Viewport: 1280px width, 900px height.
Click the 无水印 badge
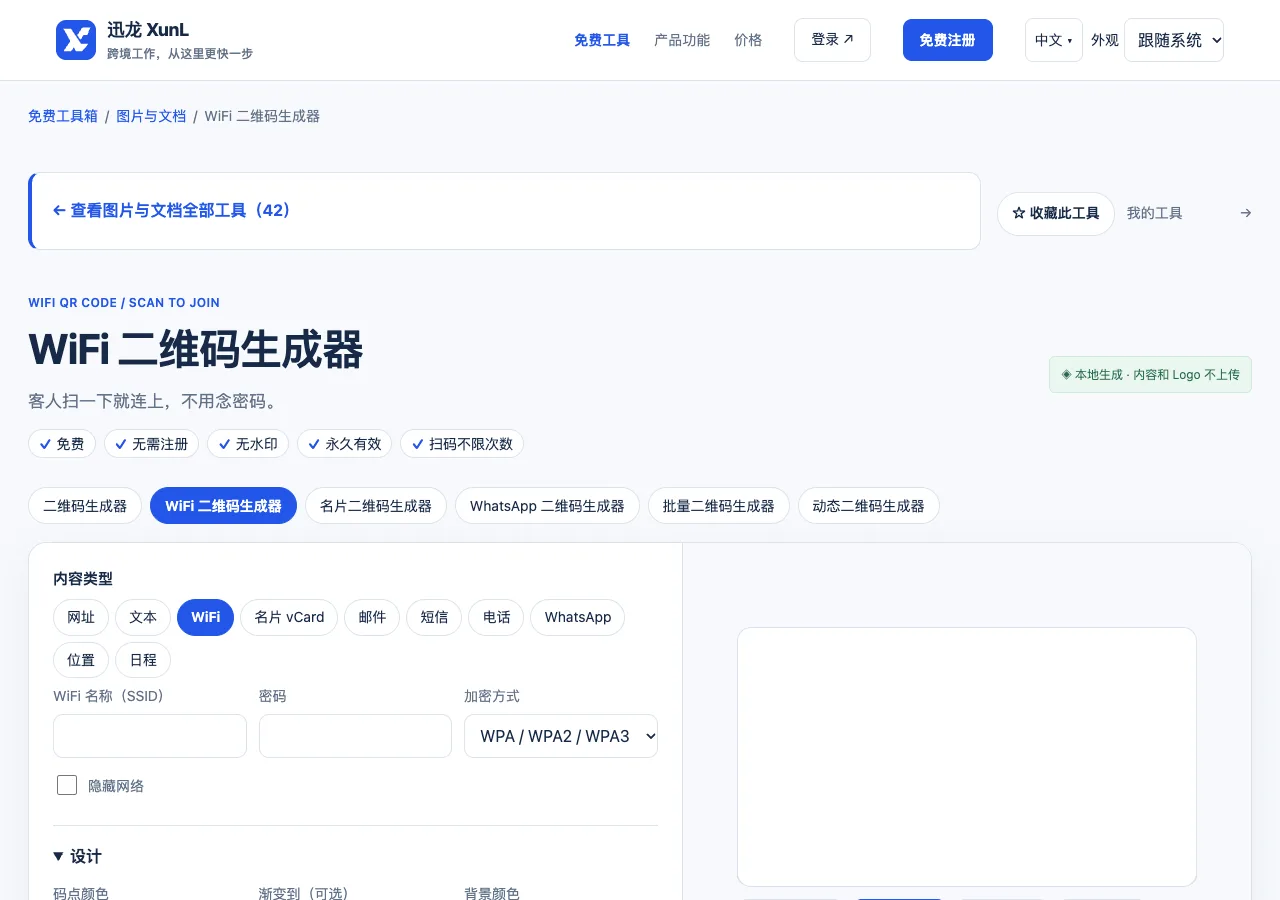(249, 444)
